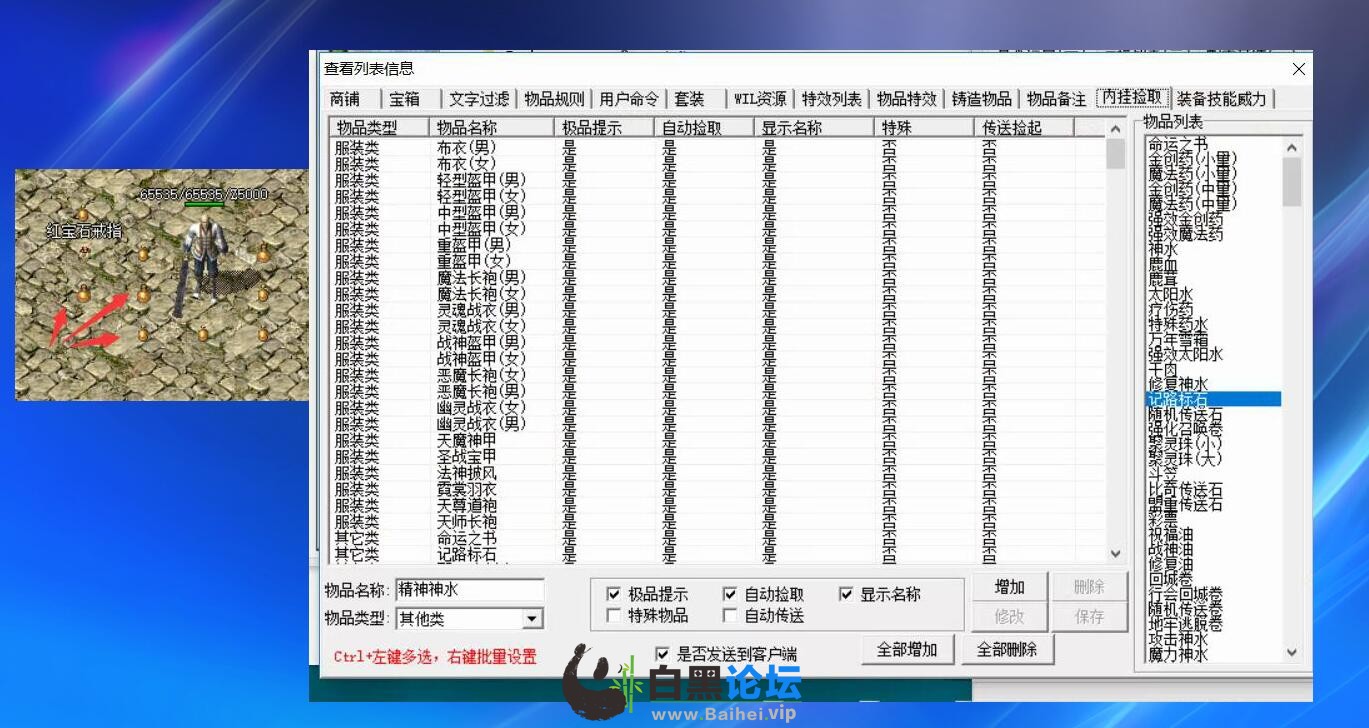Viewport: 1369px width, 728px height.
Task: Go to the 用户命令 tab
Action: tap(629, 99)
